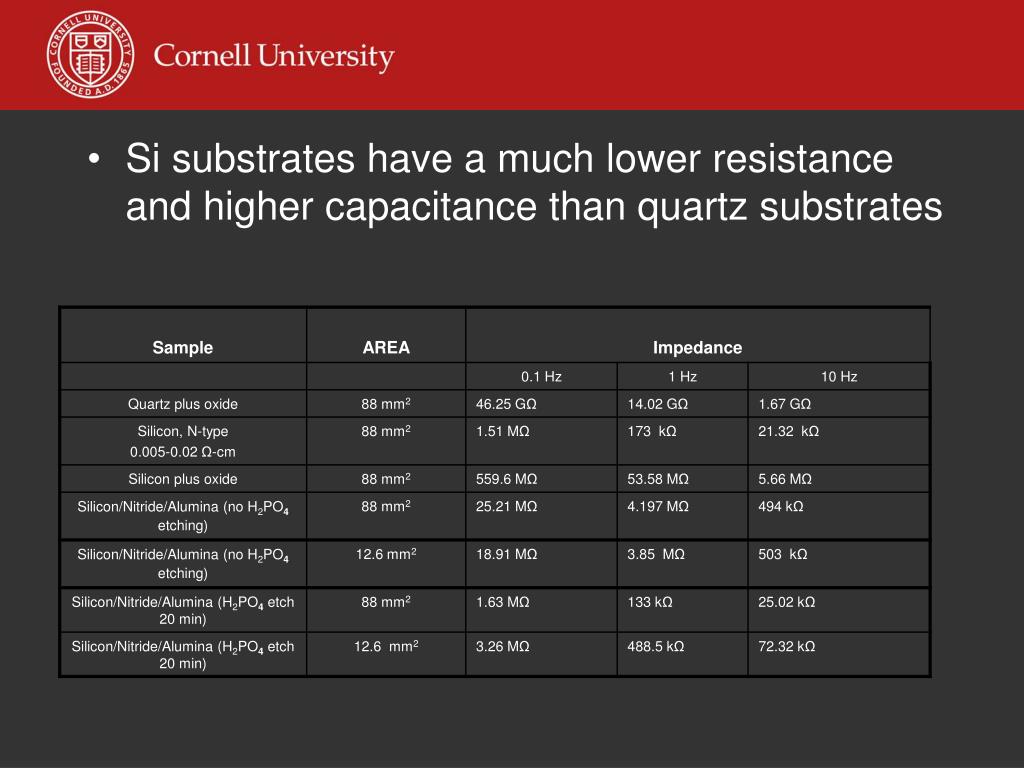1024x768 pixels.
Task: Click the 494 kΩ impedance value
Action: 780,507
